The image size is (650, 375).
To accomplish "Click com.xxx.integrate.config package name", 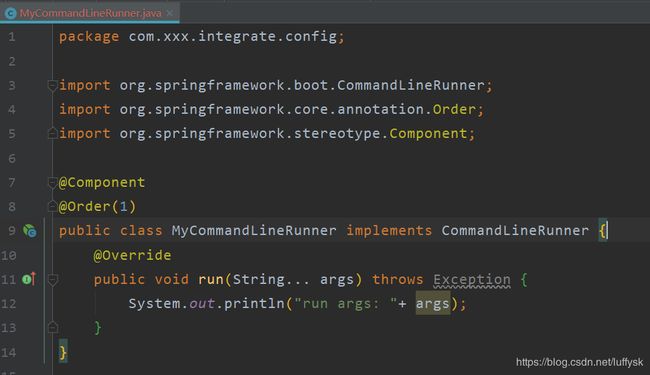I will tap(232, 36).
